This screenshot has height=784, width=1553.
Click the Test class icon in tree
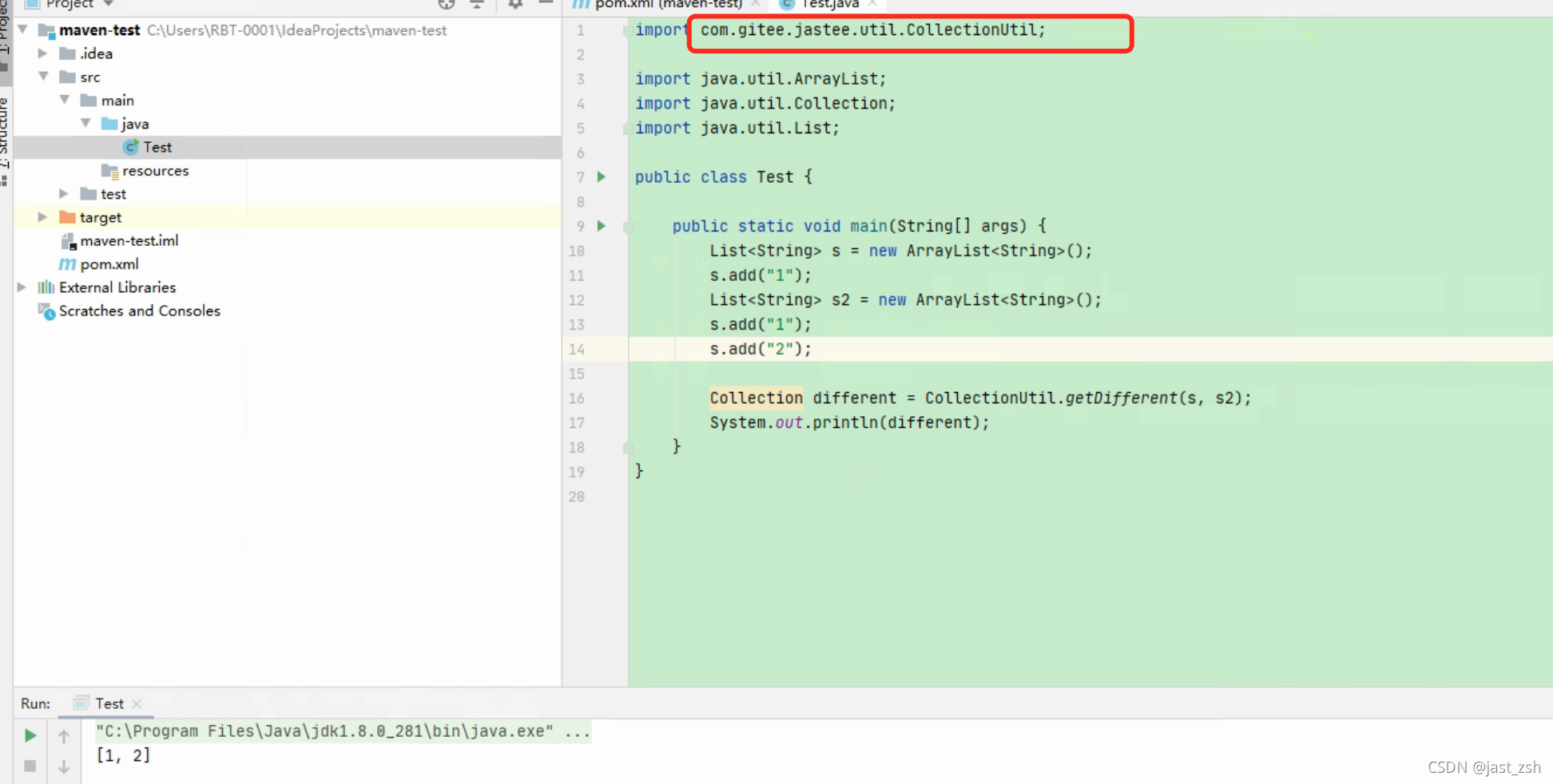tap(131, 147)
